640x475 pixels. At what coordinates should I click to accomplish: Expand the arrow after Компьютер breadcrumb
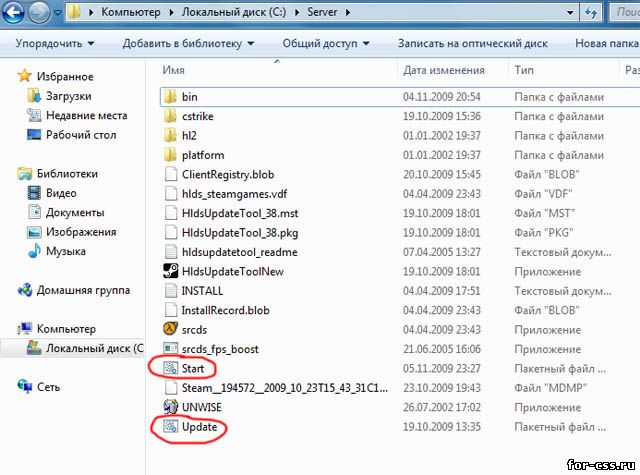pos(171,12)
